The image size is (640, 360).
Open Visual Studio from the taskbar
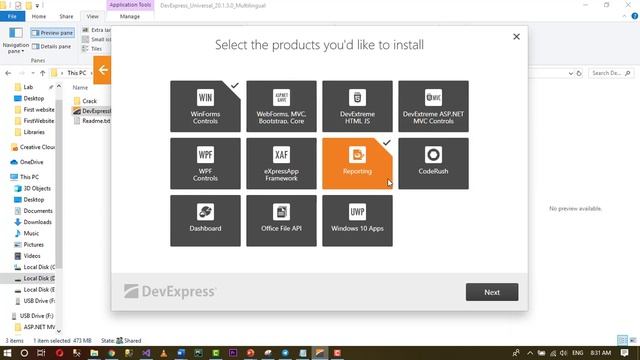(147, 353)
